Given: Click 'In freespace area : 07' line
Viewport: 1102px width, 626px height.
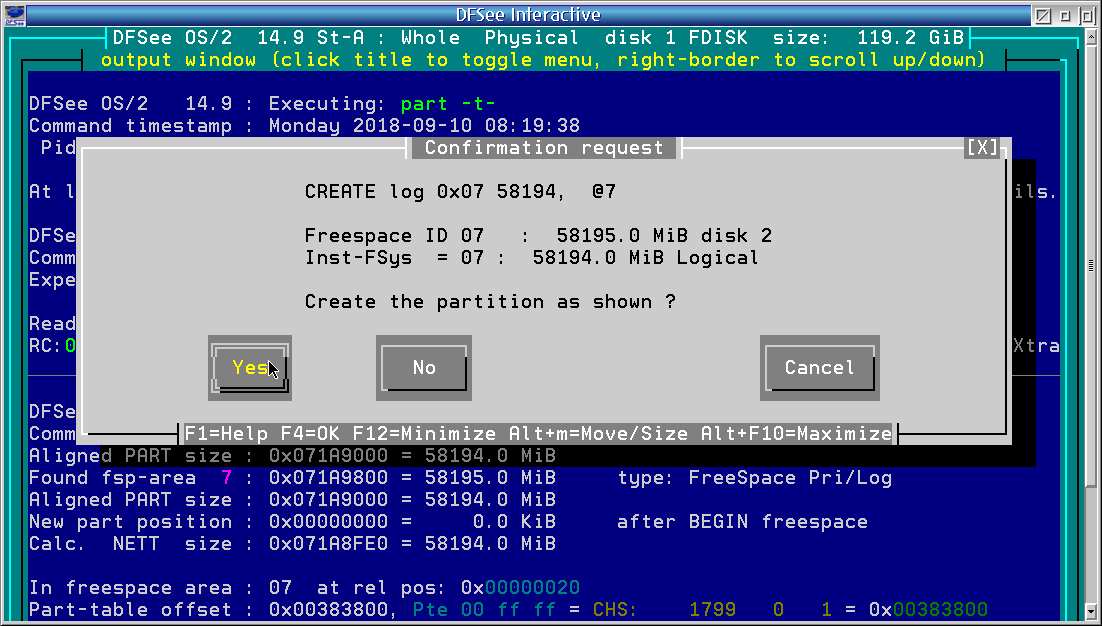Looking at the screenshot, I should click(304, 587).
